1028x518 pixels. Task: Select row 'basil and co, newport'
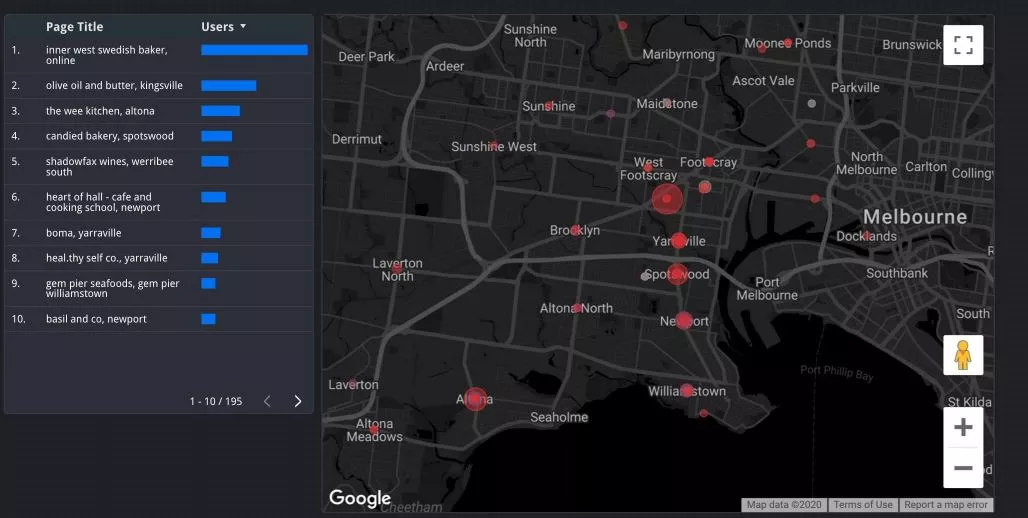pos(159,319)
